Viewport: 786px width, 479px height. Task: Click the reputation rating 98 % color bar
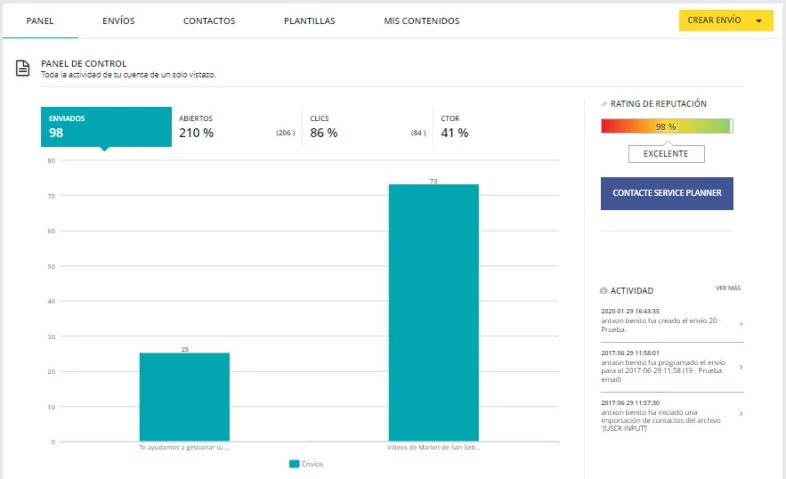point(667,126)
